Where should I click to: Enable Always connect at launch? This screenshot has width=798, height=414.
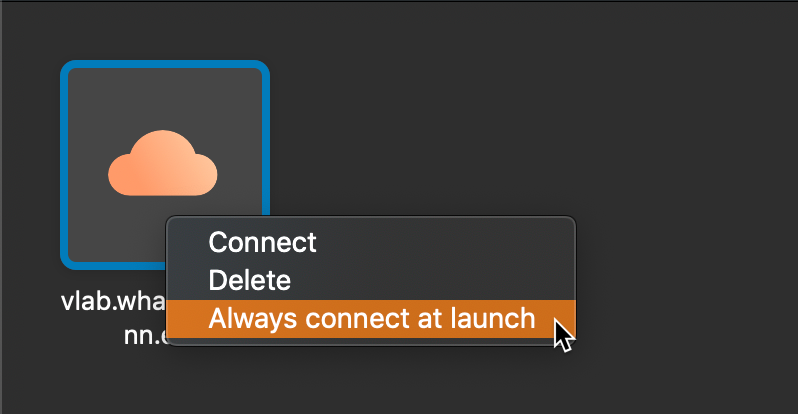click(371, 319)
